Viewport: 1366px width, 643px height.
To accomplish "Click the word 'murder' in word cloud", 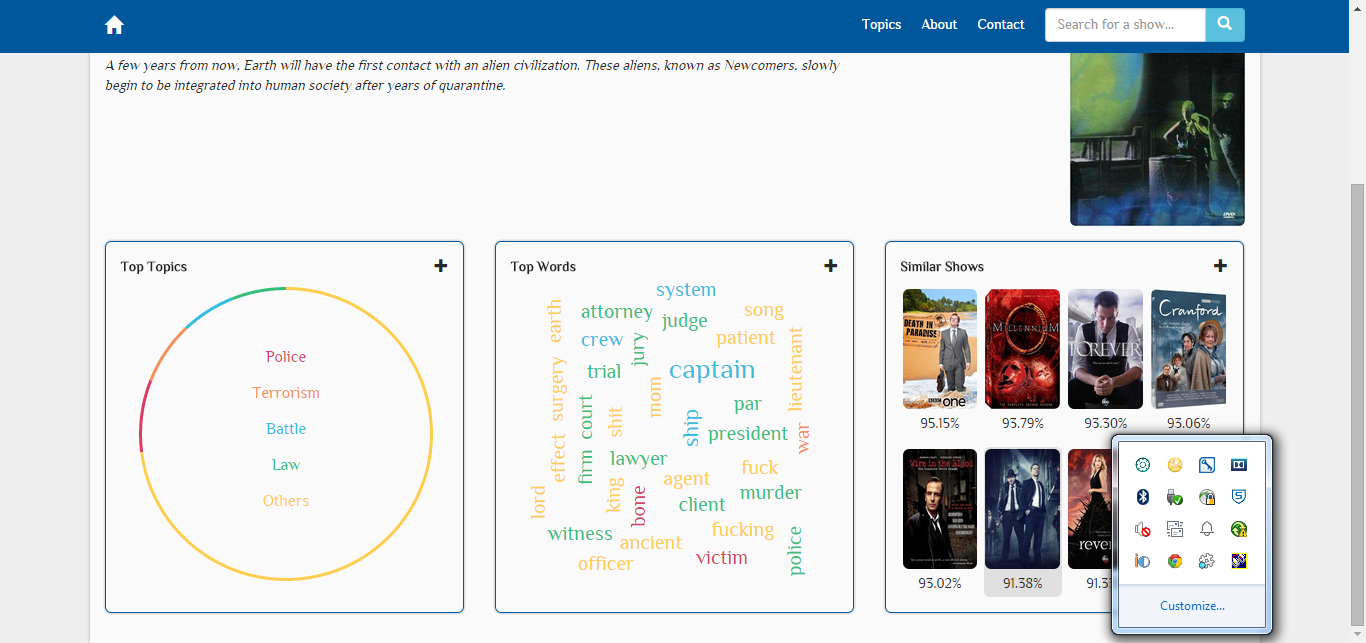I will [771, 492].
